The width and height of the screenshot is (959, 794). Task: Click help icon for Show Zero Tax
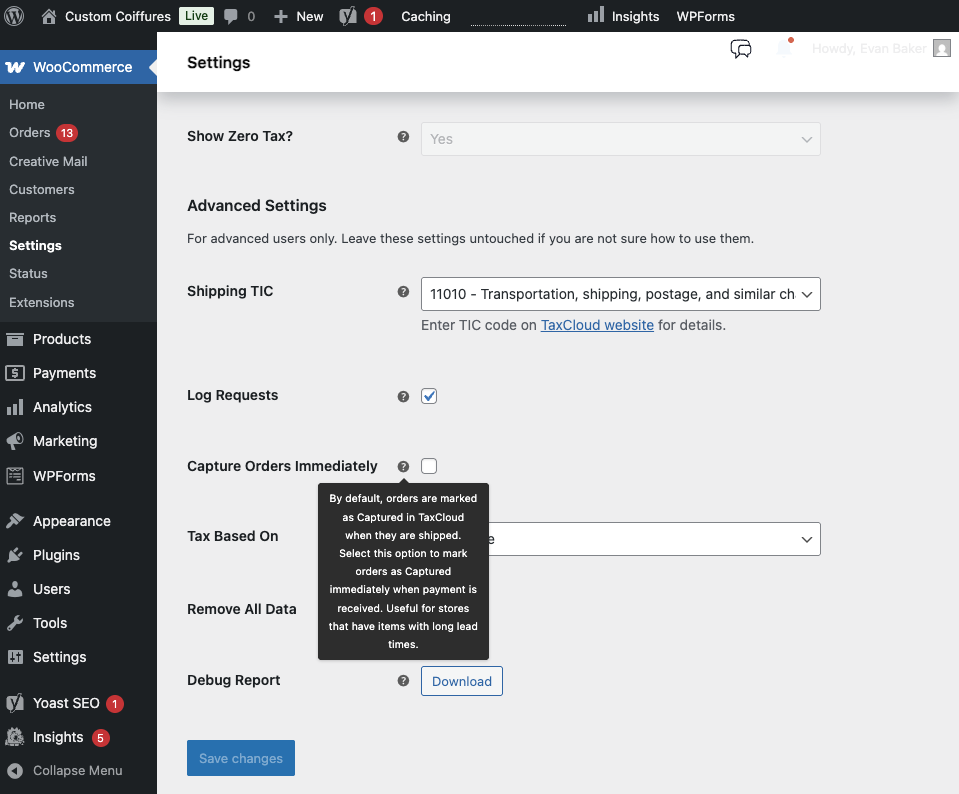click(x=403, y=136)
